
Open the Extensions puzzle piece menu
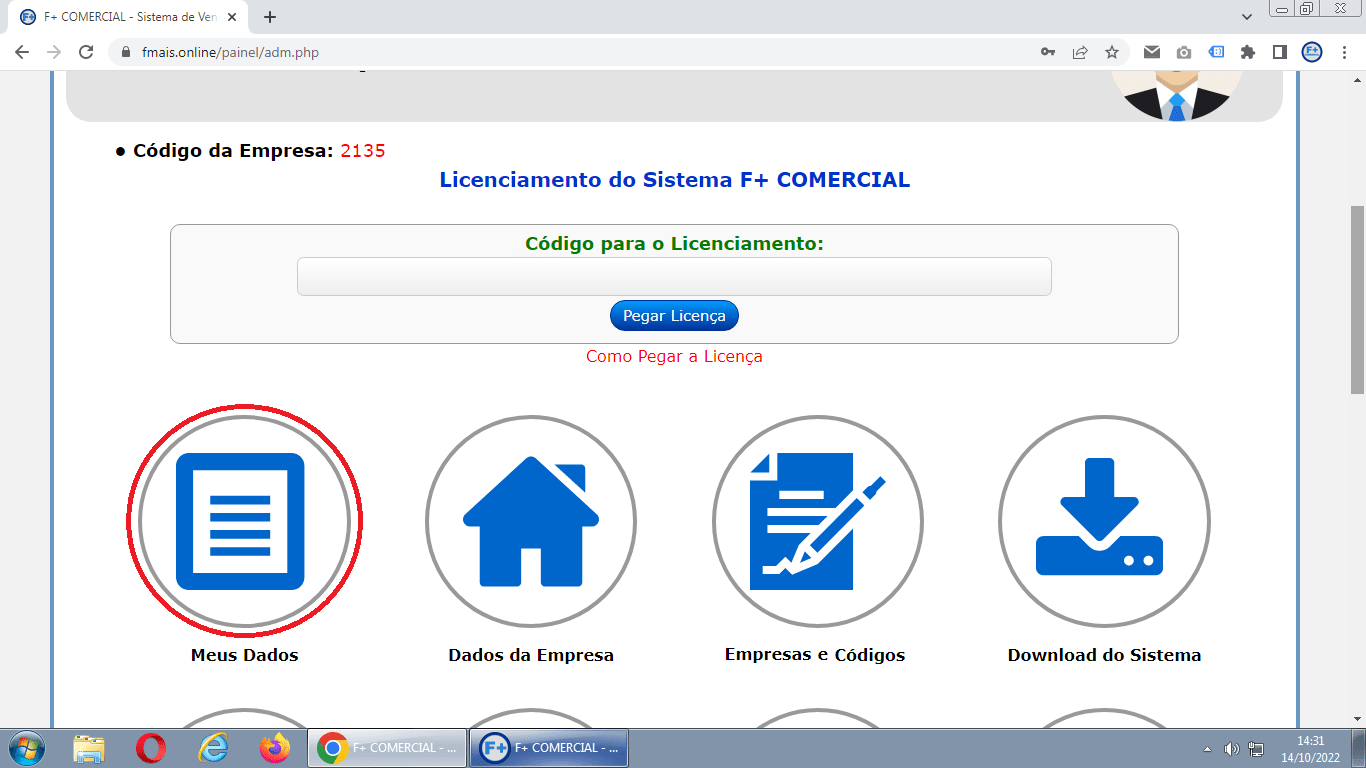(1248, 52)
